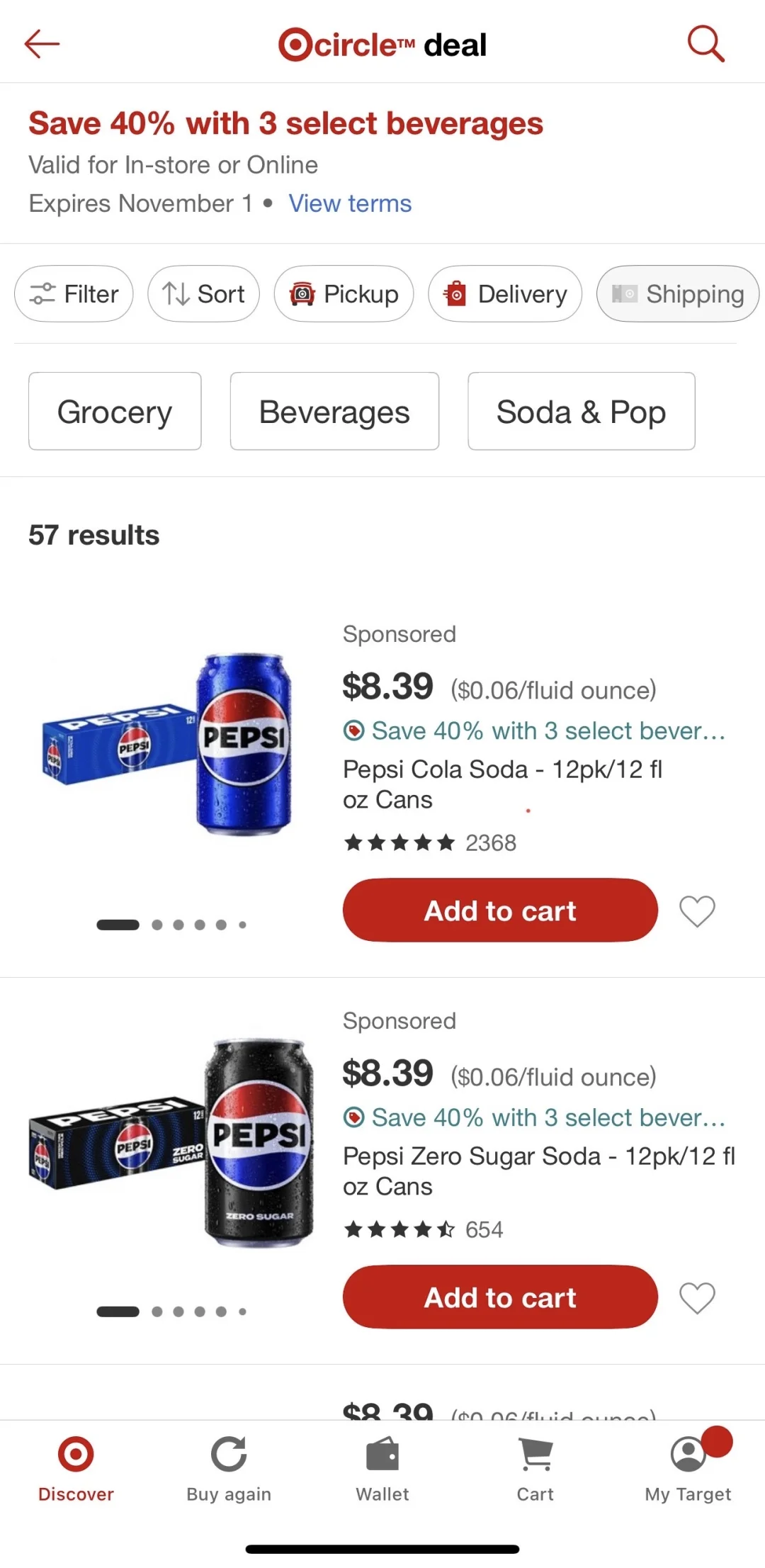Favorite Pepsi Cola Soda with heart icon
765x1568 pixels.
tap(697, 911)
